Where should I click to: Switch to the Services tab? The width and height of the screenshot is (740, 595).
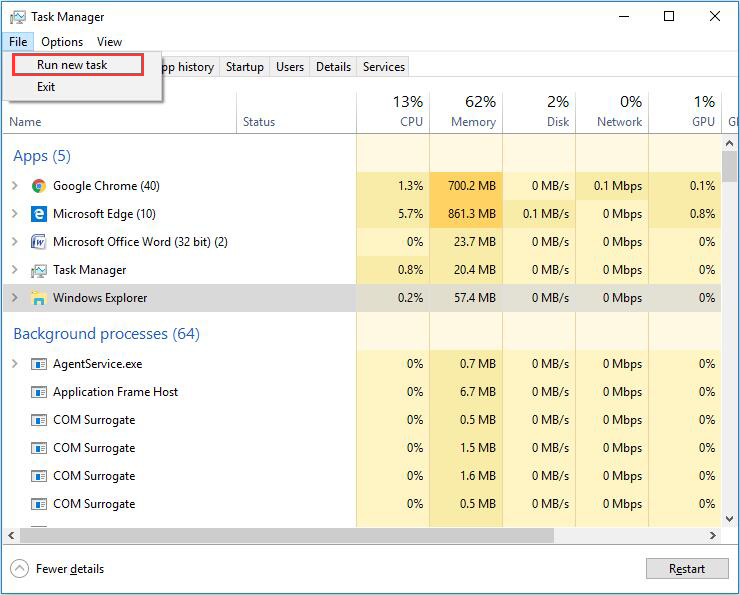point(384,67)
